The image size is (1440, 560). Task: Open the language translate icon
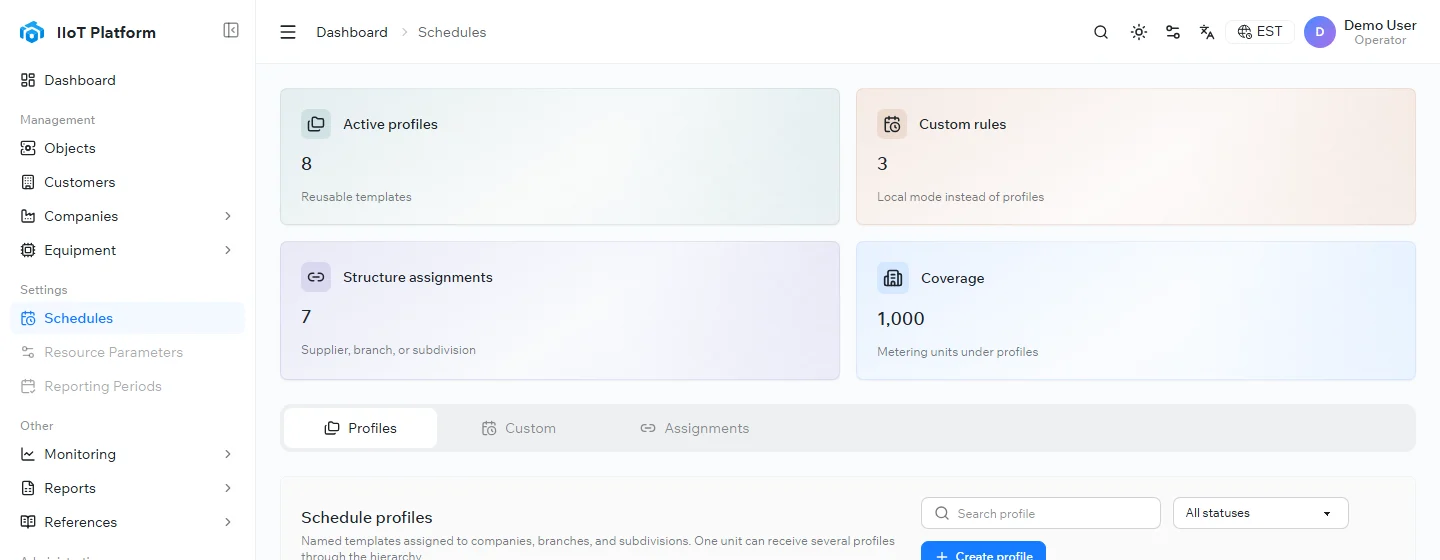pos(1207,32)
